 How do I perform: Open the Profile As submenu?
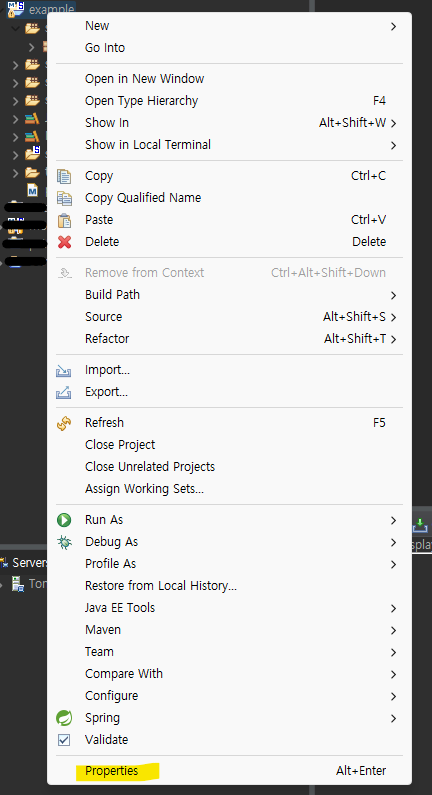click(229, 564)
